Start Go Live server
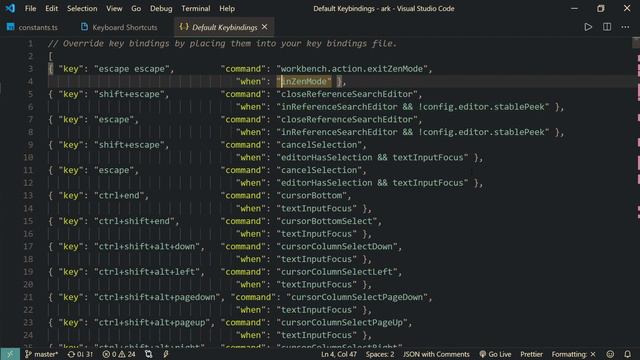640x360 pixels. point(495,354)
